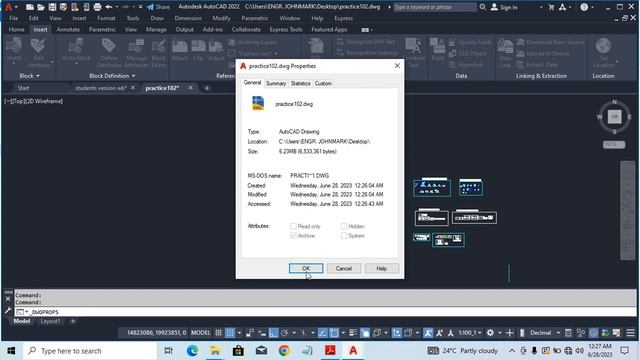Screen dimensions: 640x360
Task: Open Workspace Switching gear in status bar
Action: 490,333
